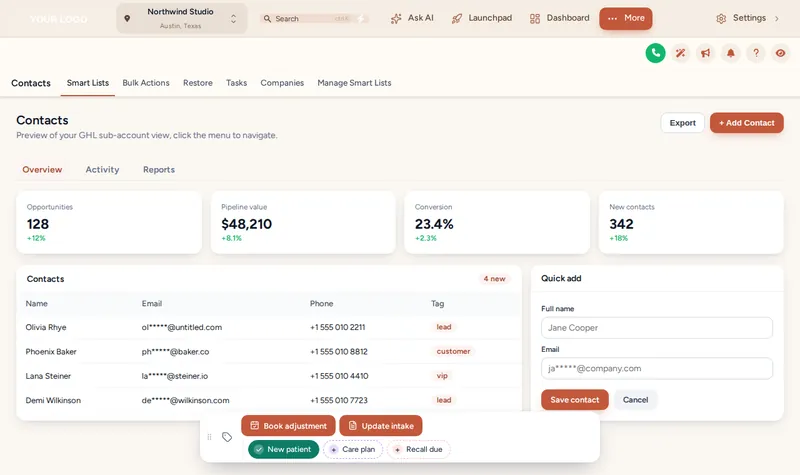This screenshot has height=475, width=800.
Task: Click the lightning bolt quick actions icon
Action: (x=361, y=18)
